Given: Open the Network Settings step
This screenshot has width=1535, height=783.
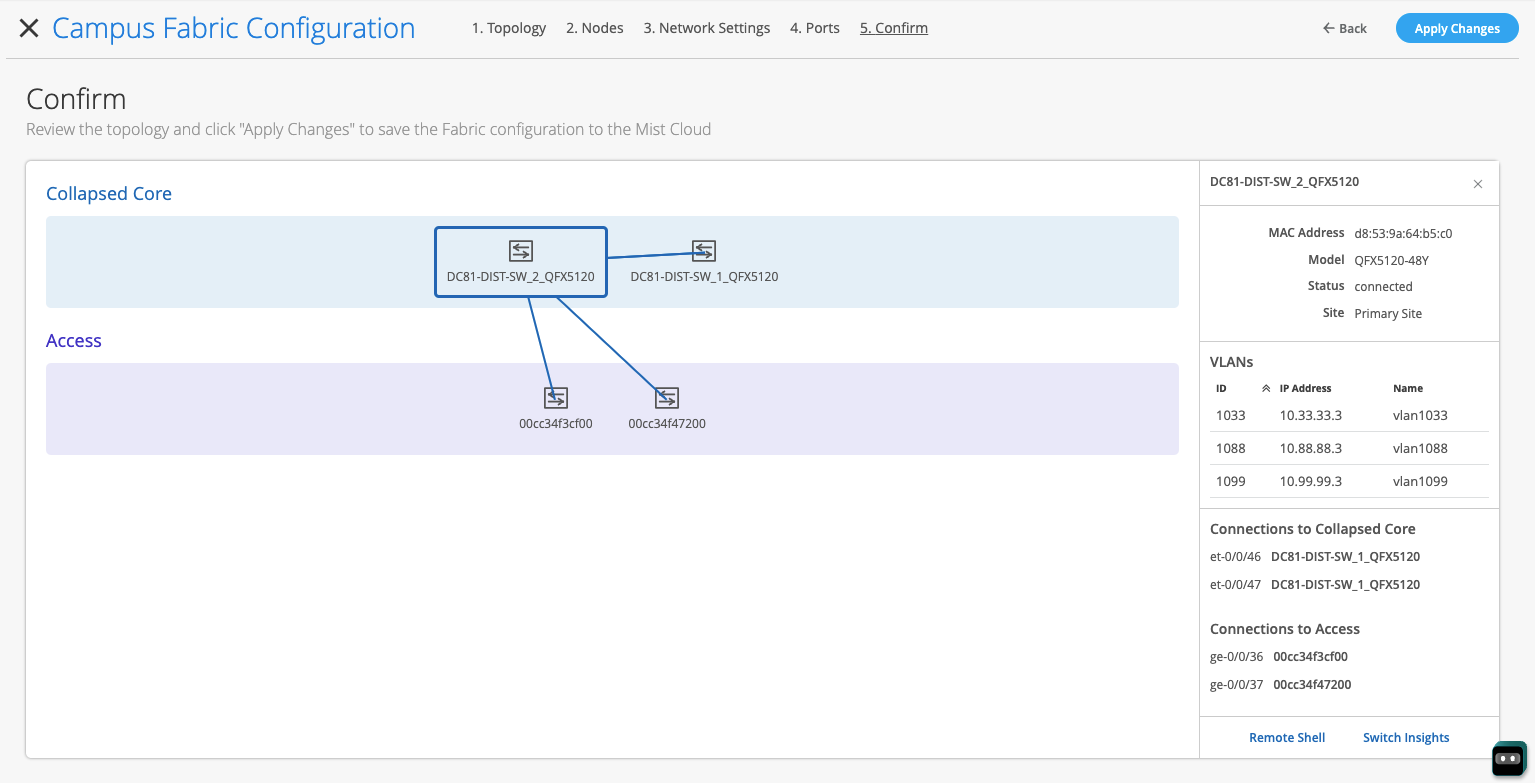Looking at the screenshot, I should click(x=706, y=28).
